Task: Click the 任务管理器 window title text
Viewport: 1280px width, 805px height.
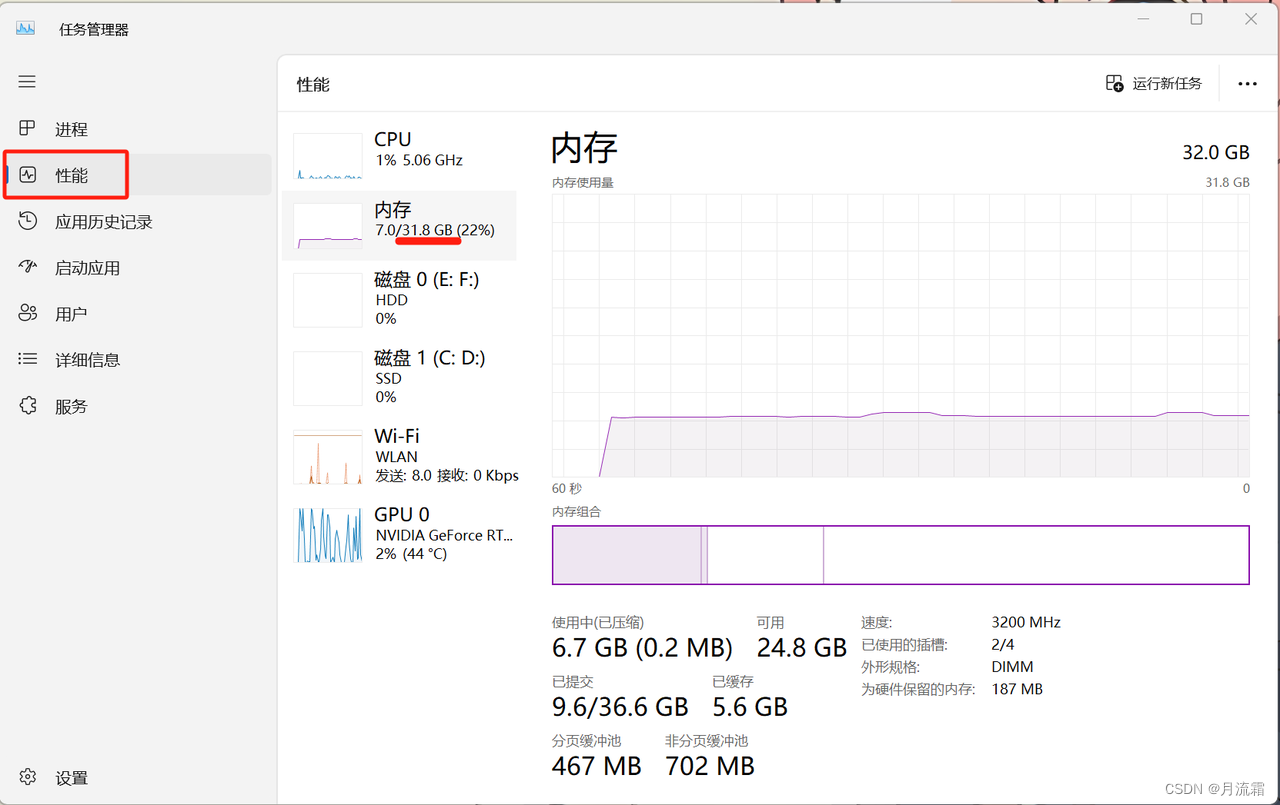Action: point(94,29)
